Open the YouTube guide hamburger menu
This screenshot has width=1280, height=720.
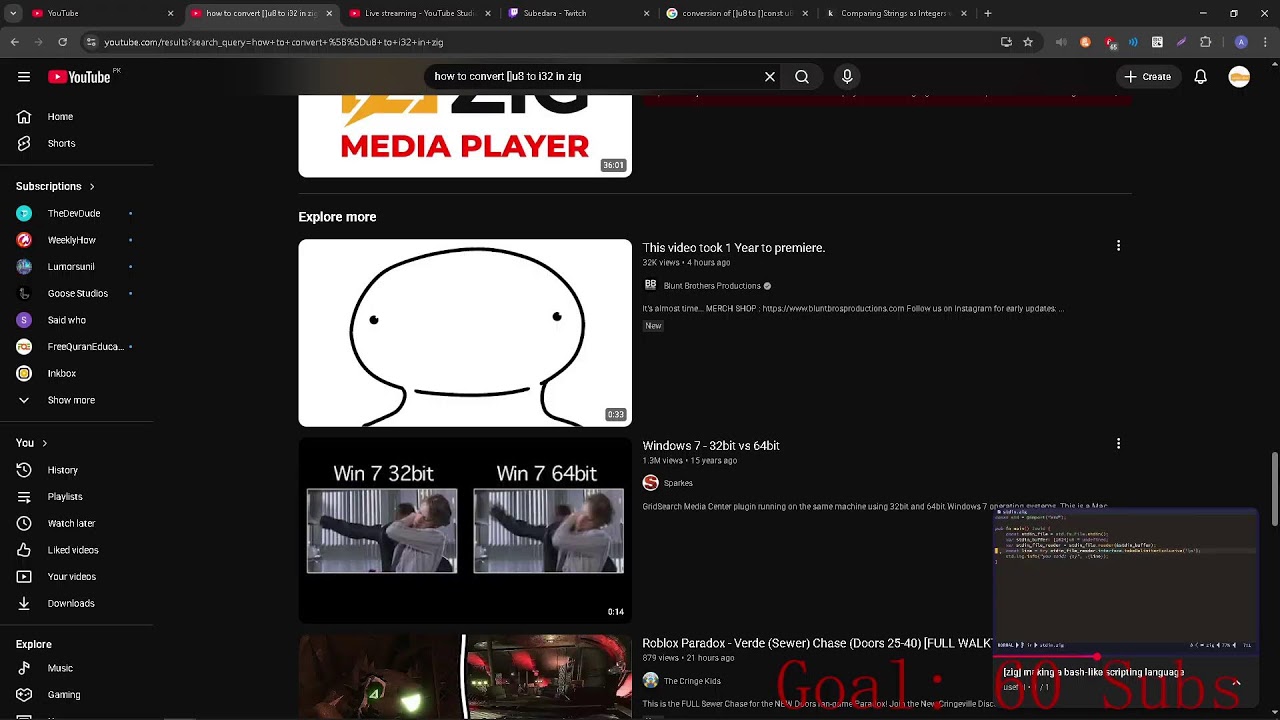point(24,77)
